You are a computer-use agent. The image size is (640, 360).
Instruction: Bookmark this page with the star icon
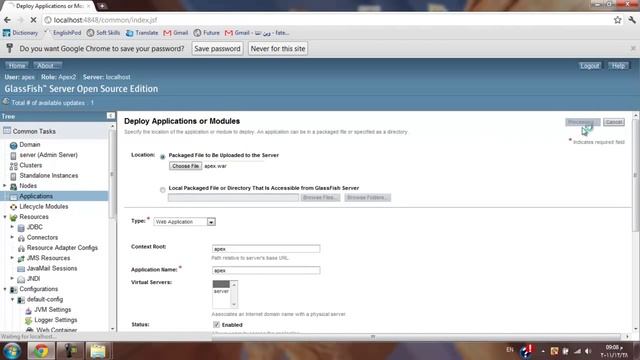pyautogui.click(x=618, y=20)
